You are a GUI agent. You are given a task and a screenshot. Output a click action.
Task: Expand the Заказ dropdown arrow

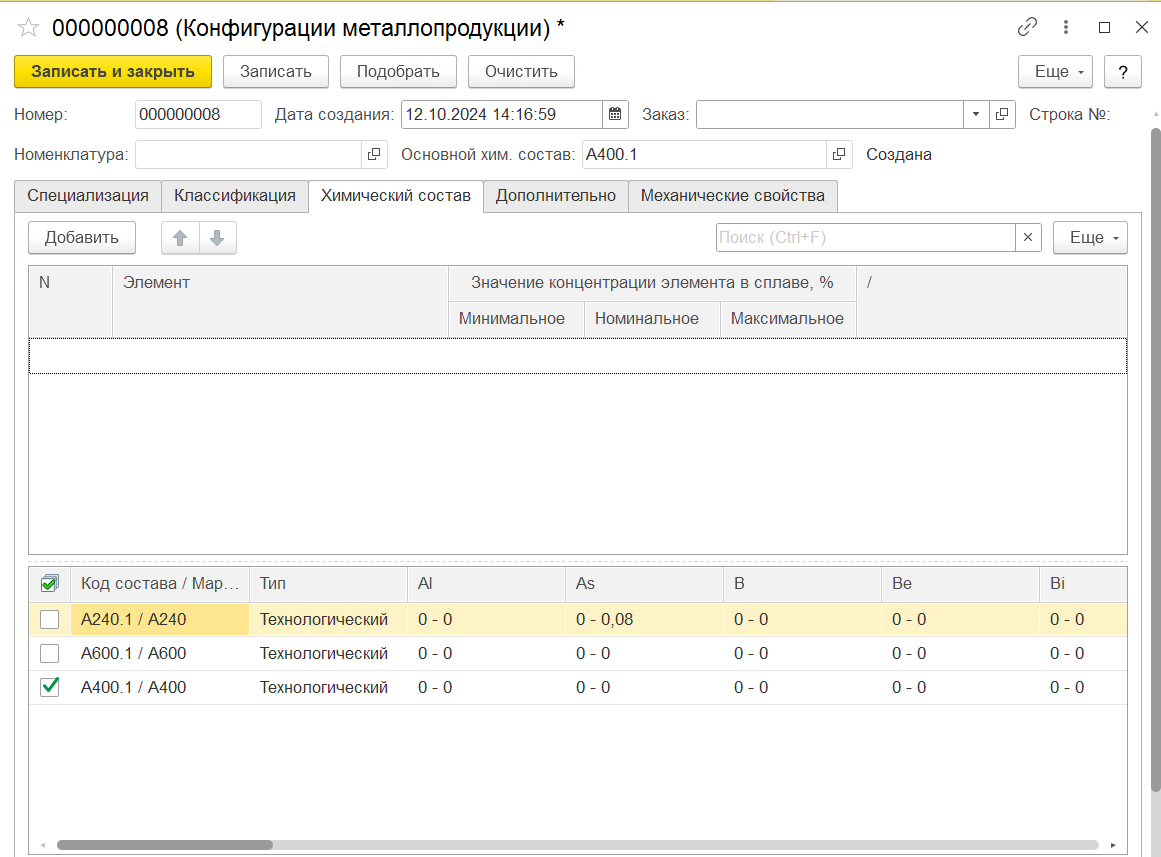[976, 114]
